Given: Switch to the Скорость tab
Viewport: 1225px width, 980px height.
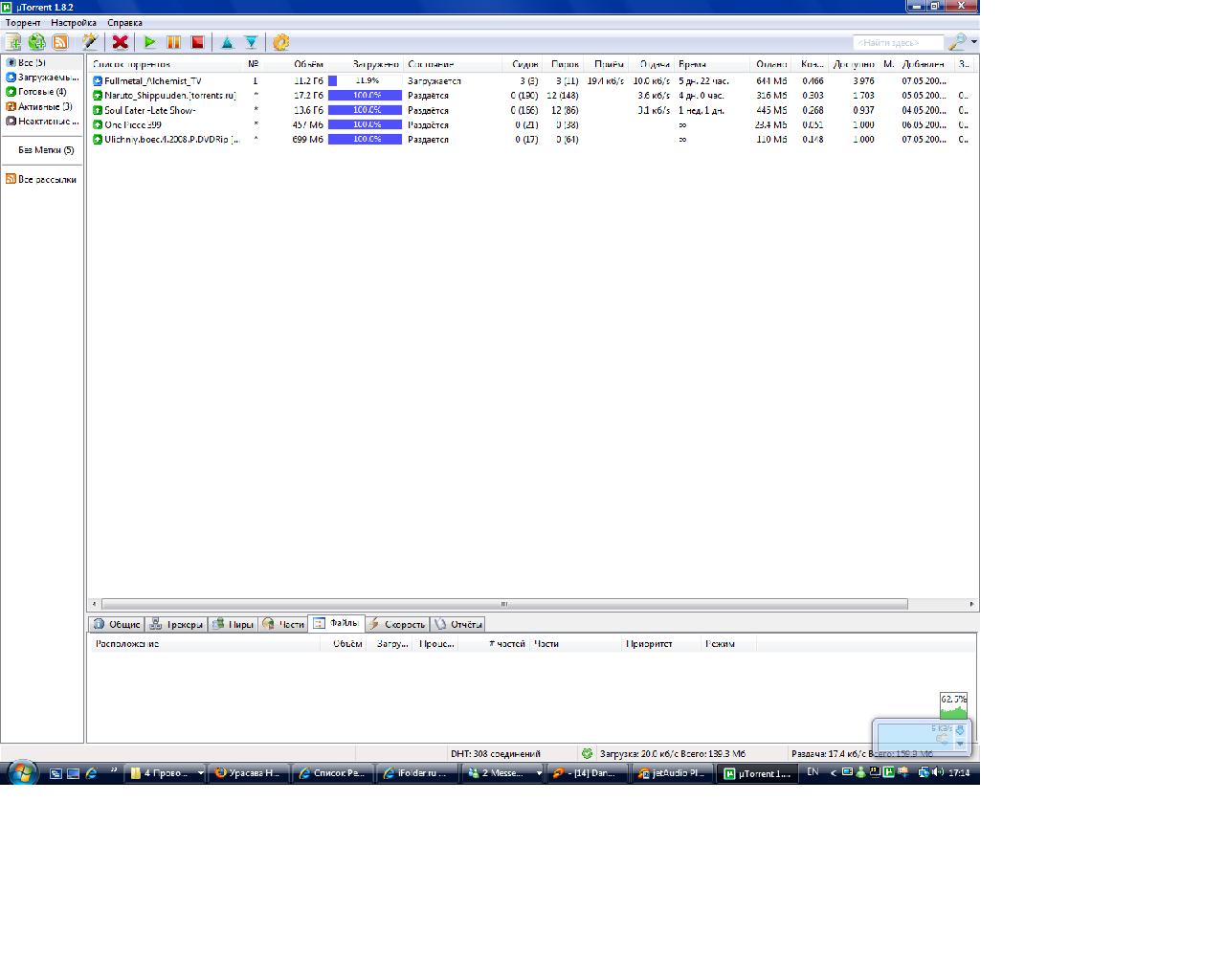Looking at the screenshot, I should pos(396,624).
